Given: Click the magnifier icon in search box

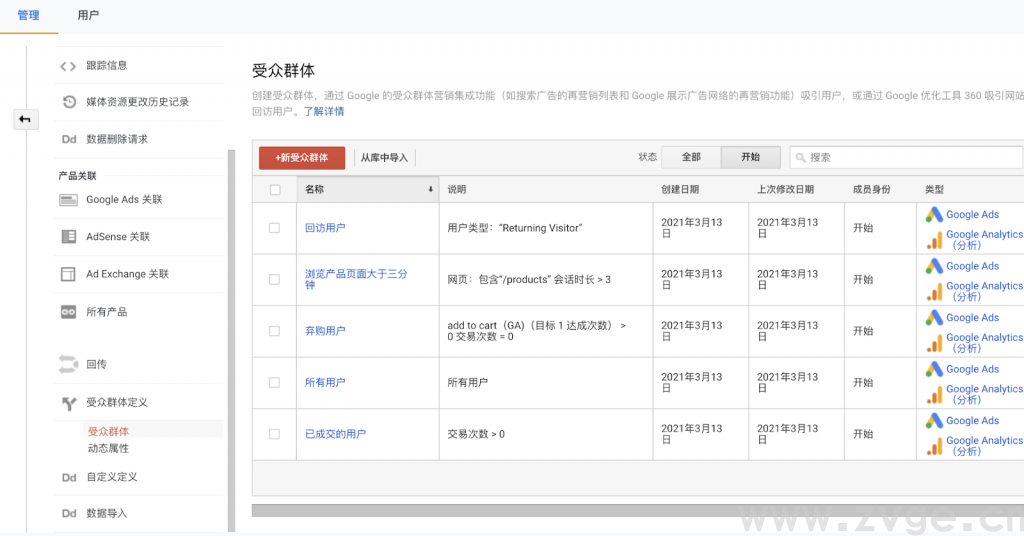Looking at the screenshot, I should click(801, 157).
